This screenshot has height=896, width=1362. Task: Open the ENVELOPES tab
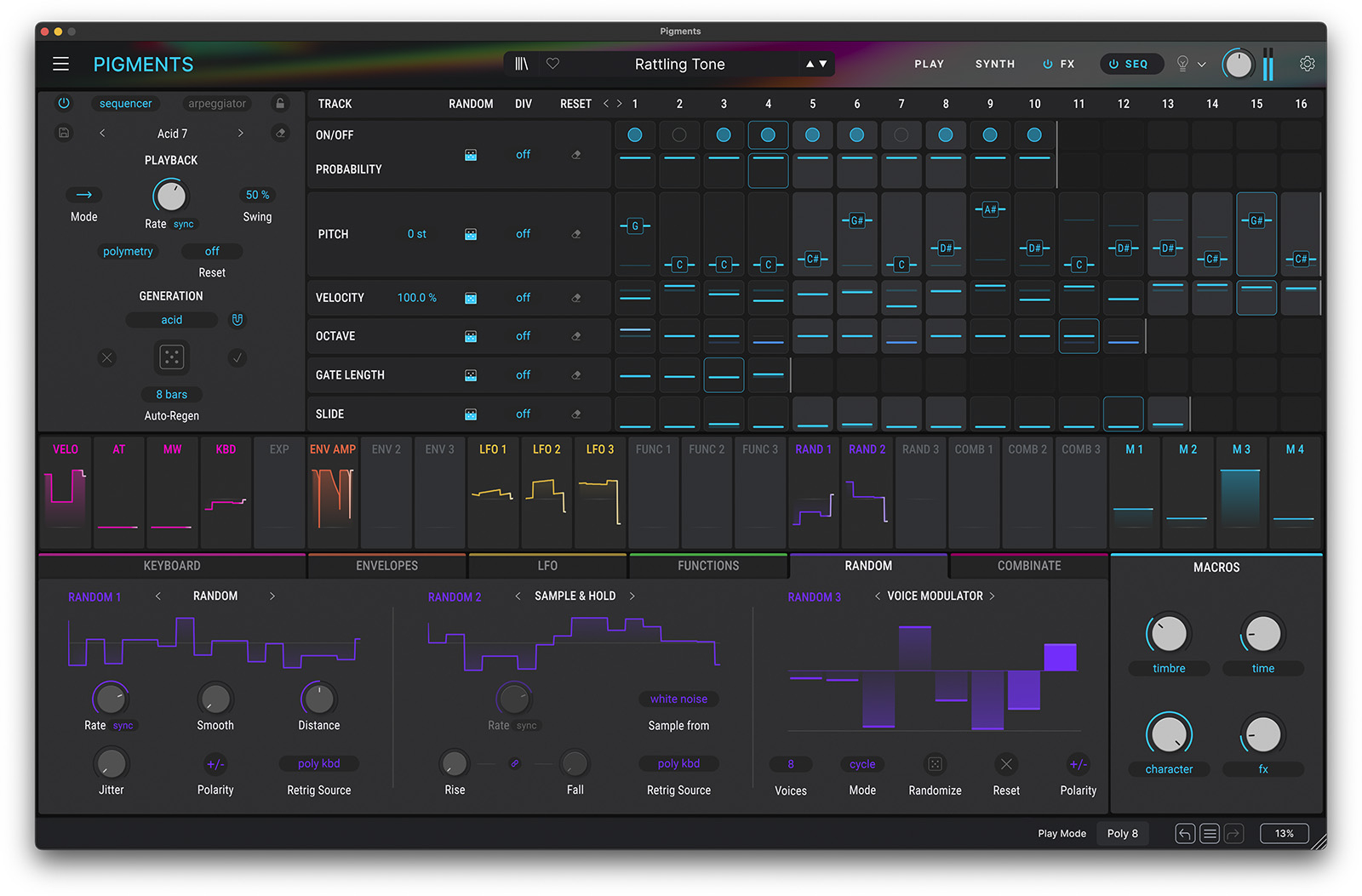click(x=386, y=566)
